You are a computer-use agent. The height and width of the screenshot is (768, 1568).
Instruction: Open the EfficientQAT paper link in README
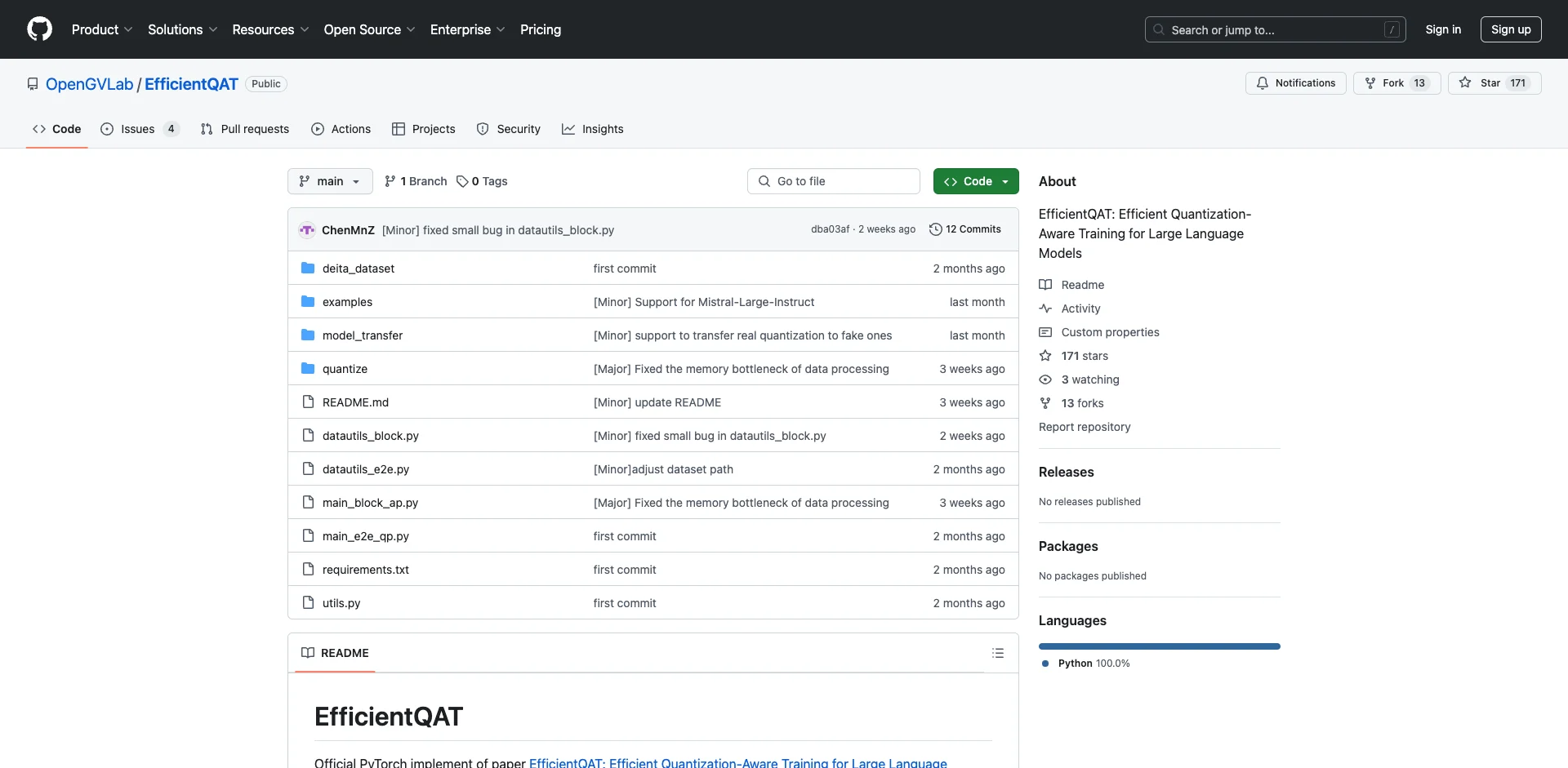(737, 763)
